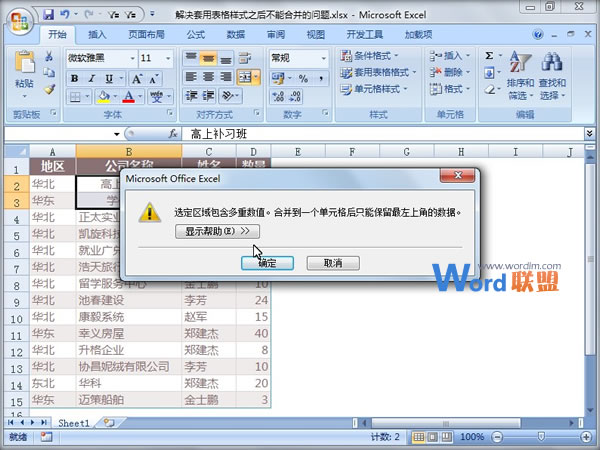Undo the last action
Viewport: 600px width, 450px height.
click(65, 15)
